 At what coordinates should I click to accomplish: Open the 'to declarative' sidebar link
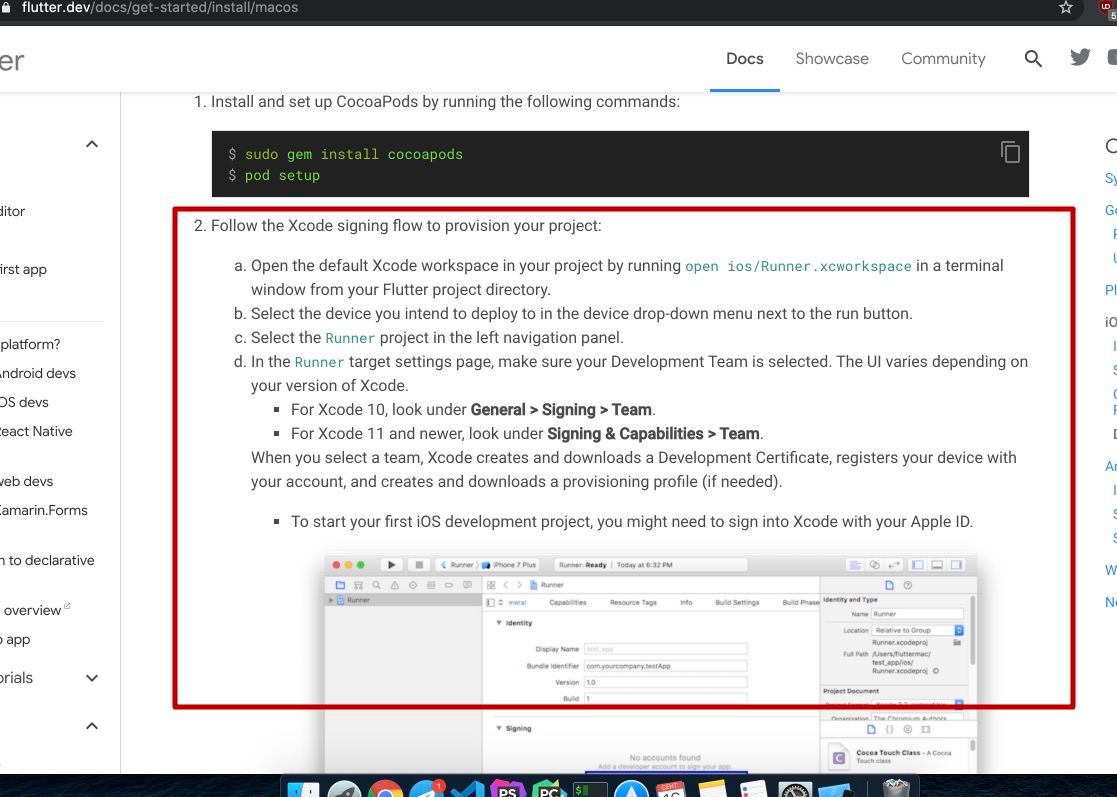pos(47,561)
